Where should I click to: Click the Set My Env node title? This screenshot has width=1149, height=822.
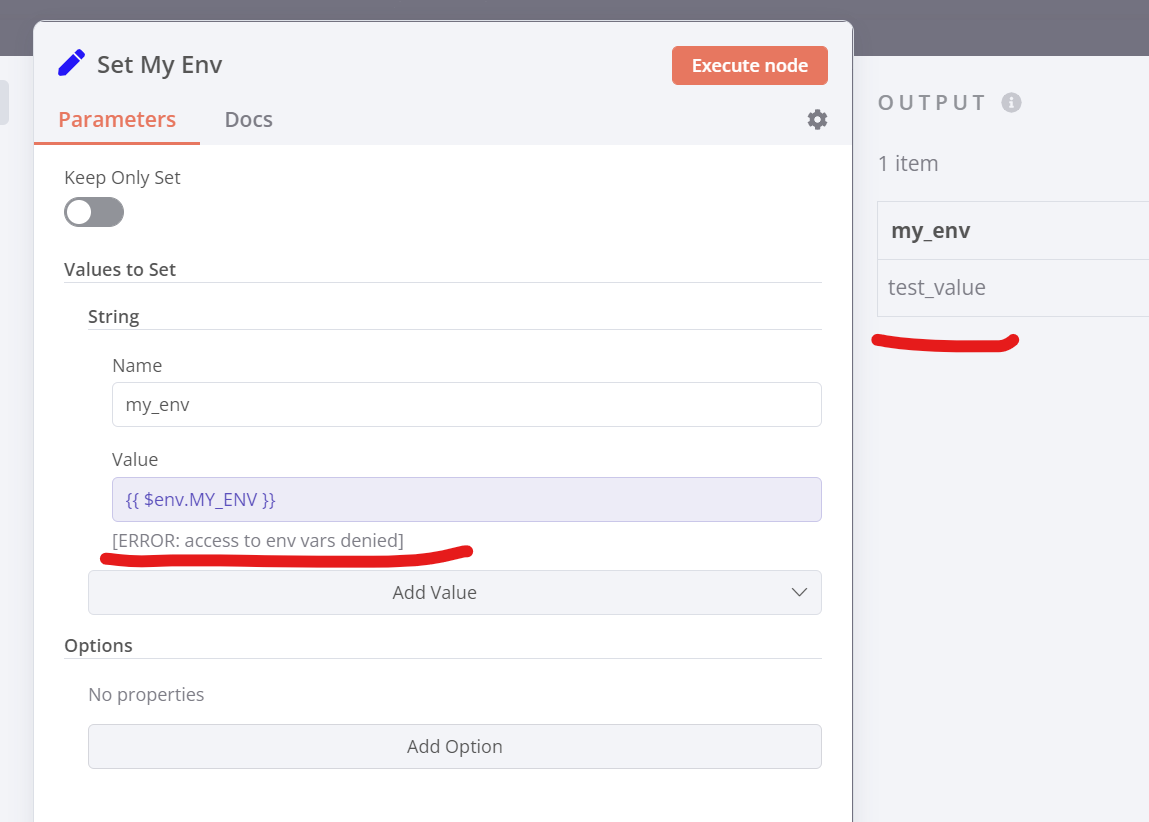[159, 65]
